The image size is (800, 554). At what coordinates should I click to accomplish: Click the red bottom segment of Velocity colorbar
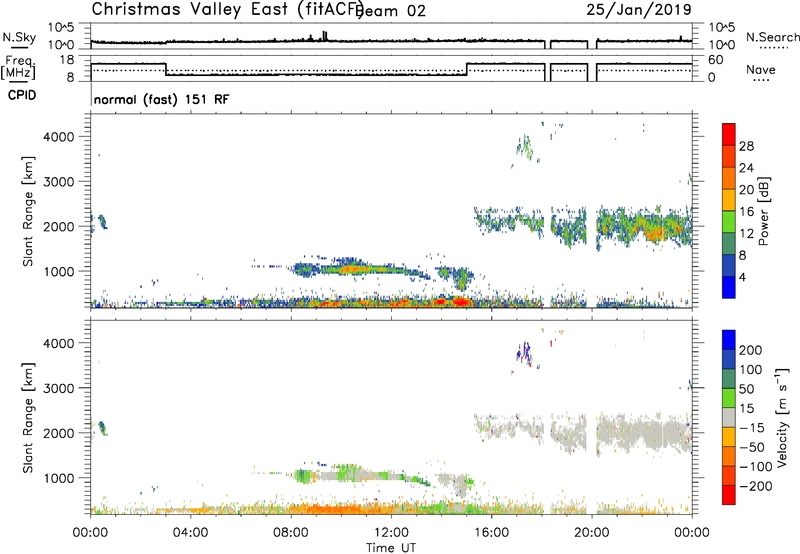[729, 495]
